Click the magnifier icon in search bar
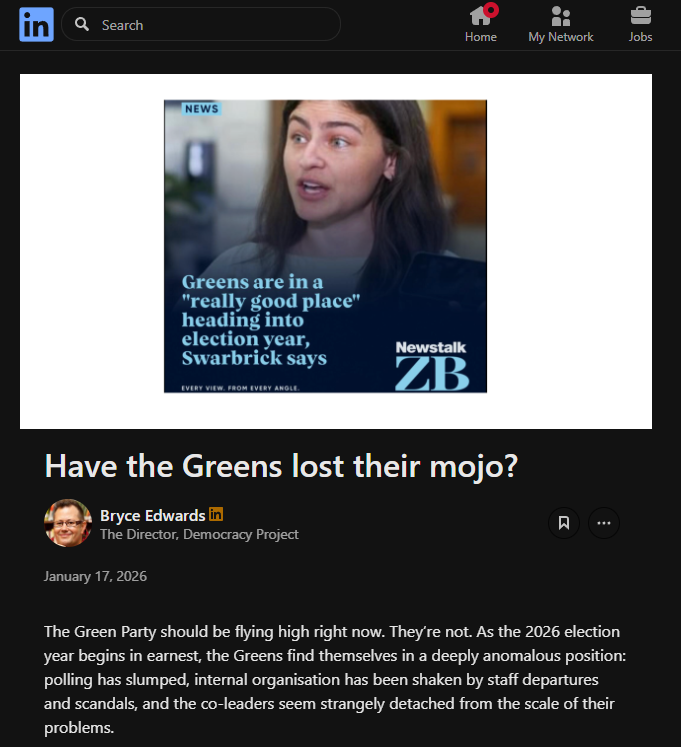Image resolution: width=681 pixels, height=747 pixels. pos(82,24)
